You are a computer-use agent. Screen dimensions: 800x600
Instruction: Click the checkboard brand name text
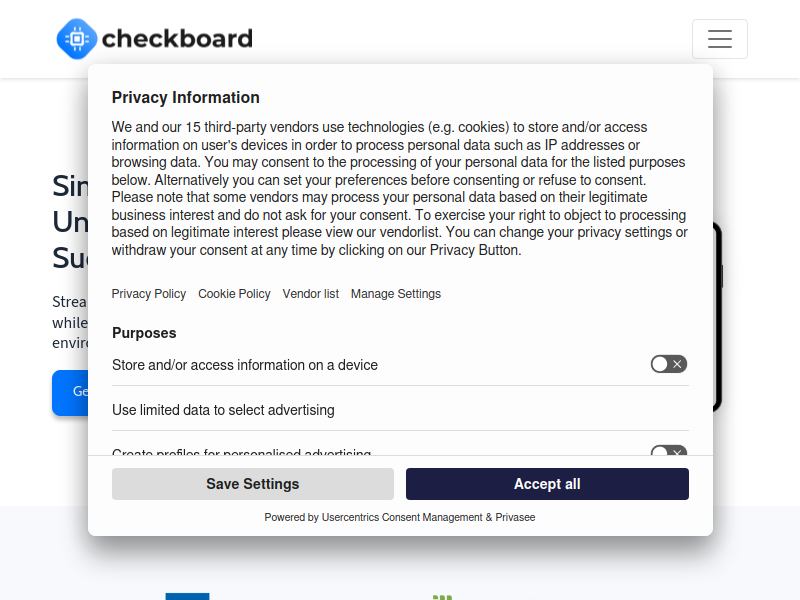[x=177, y=39]
